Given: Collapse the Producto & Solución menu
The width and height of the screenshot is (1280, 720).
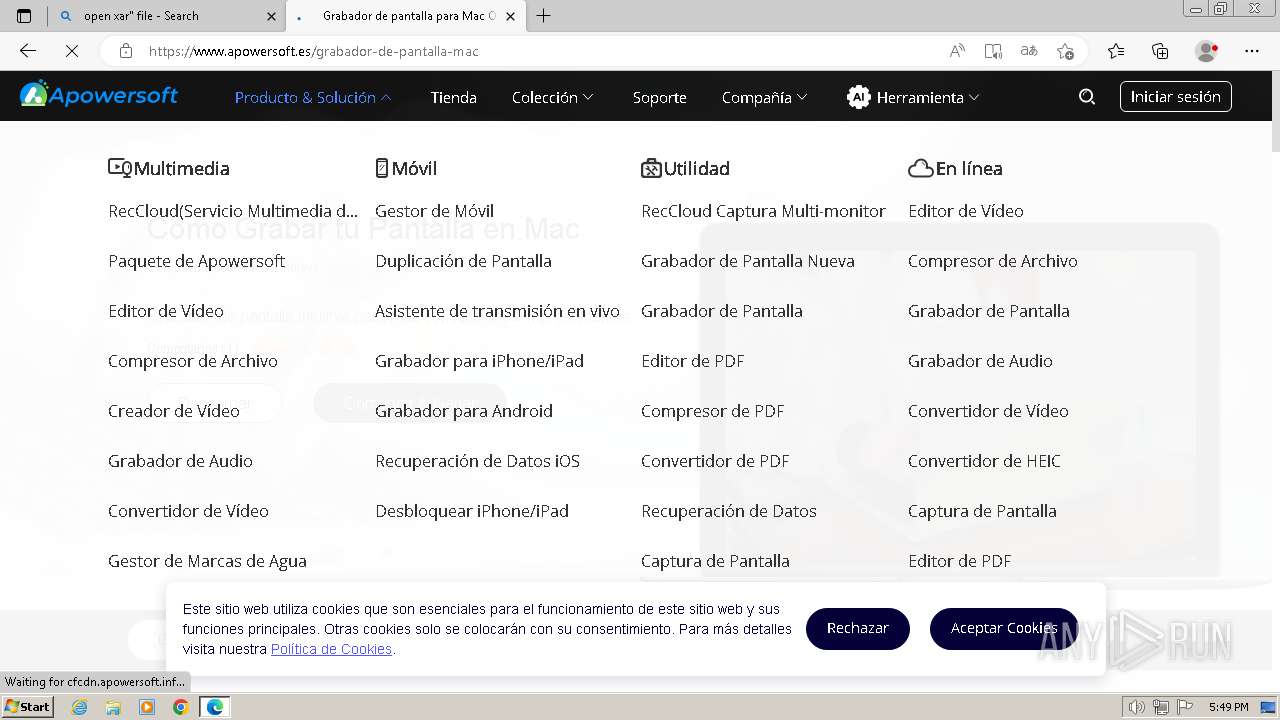Looking at the screenshot, I should 313,97.
